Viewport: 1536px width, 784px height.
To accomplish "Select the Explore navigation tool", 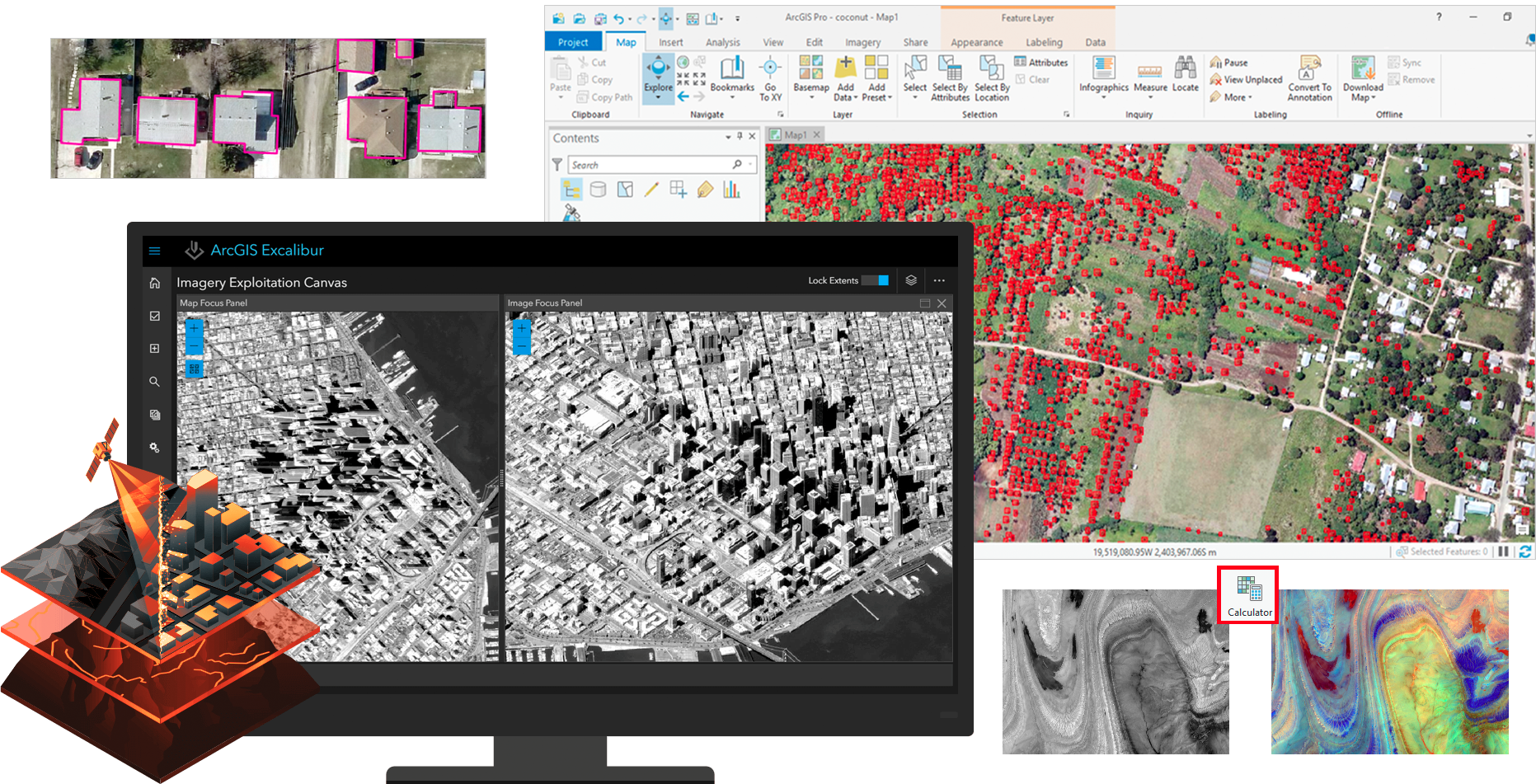I will [658, 73].
